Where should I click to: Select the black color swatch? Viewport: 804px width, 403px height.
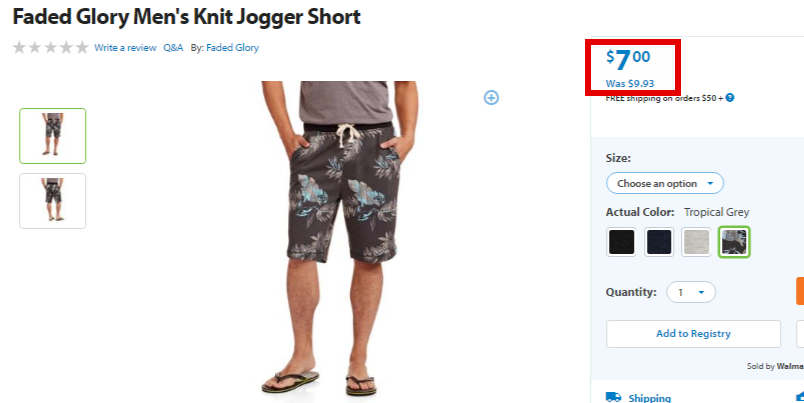621,242
